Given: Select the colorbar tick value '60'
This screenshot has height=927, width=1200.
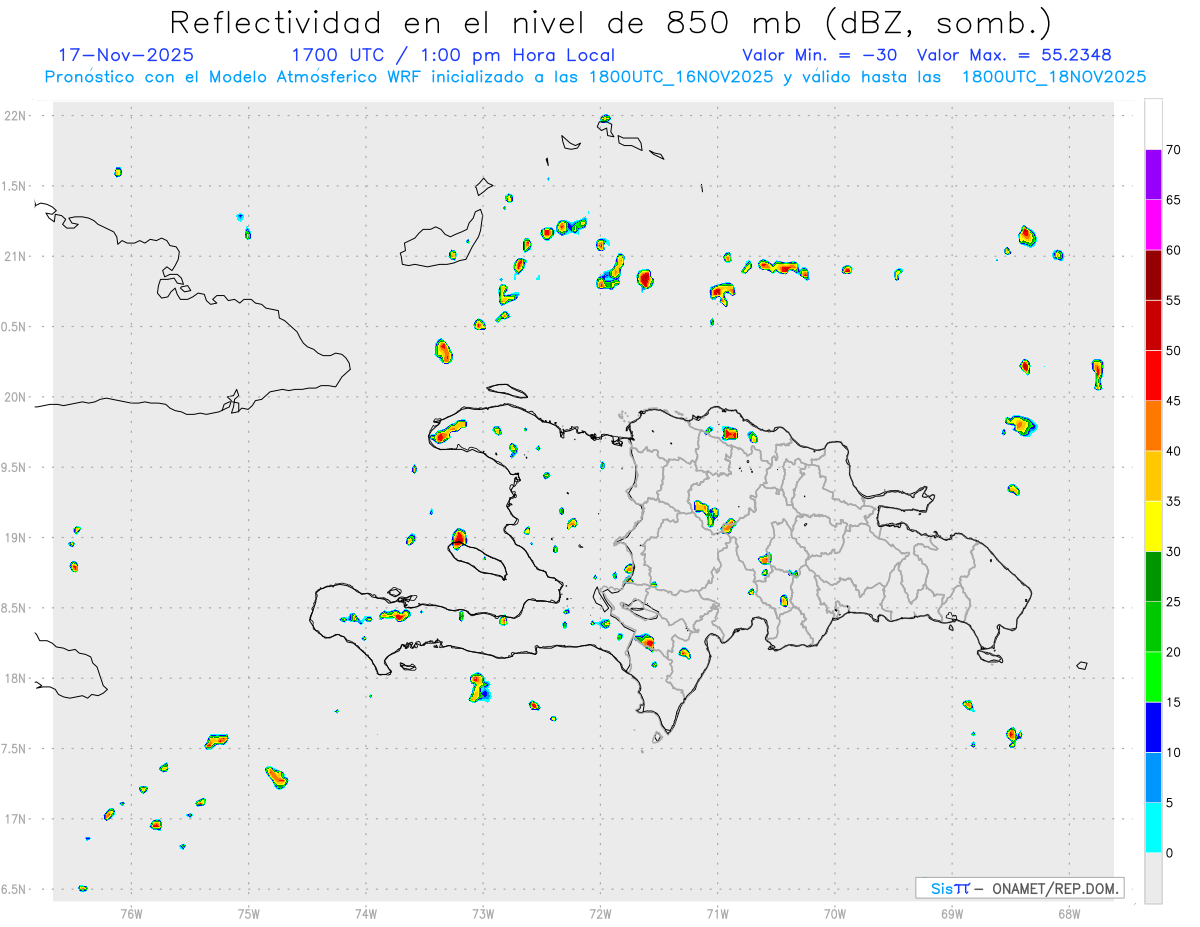Looking at the screenshot, I should coord(1174,250).
